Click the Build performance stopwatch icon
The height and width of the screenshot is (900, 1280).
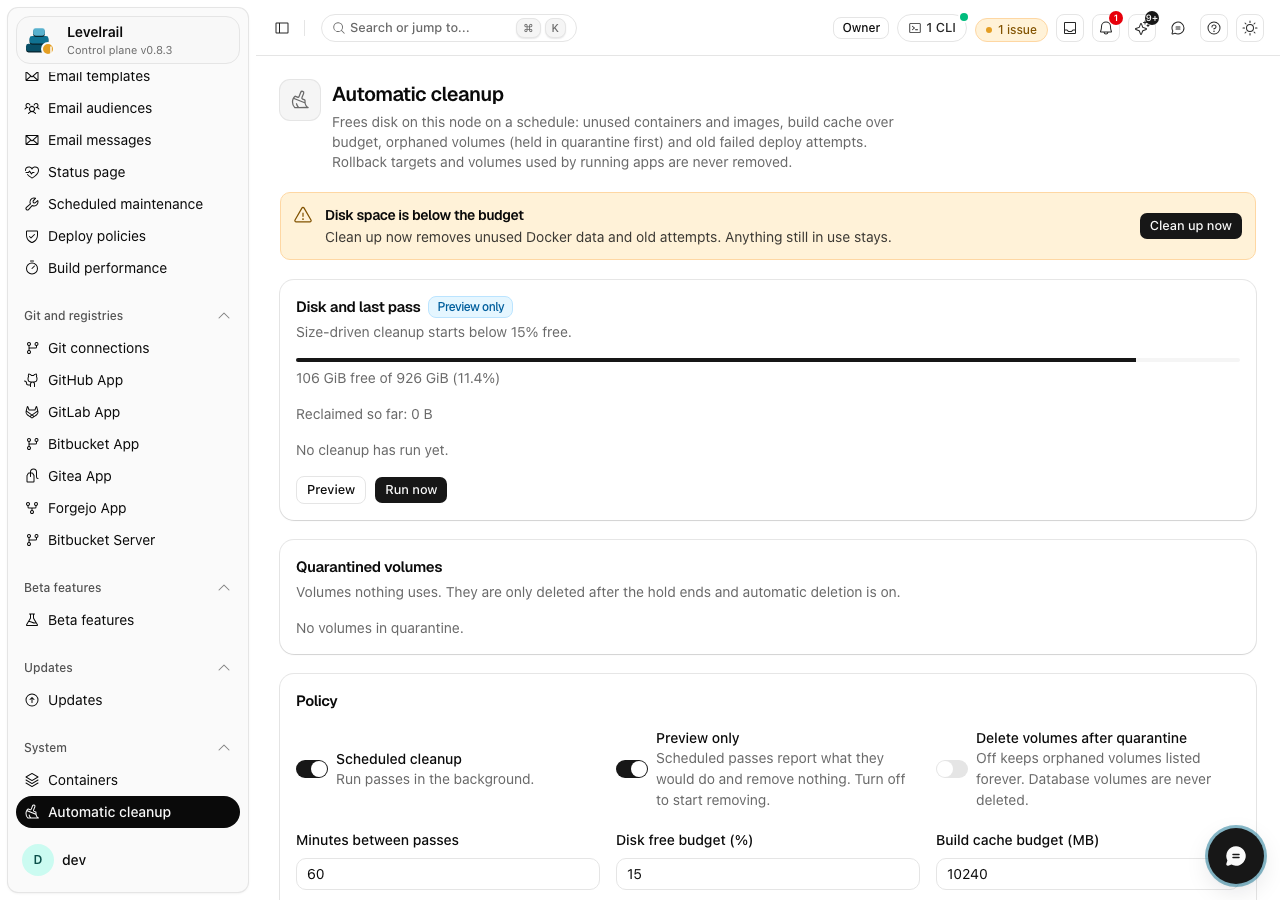point(32,268)
